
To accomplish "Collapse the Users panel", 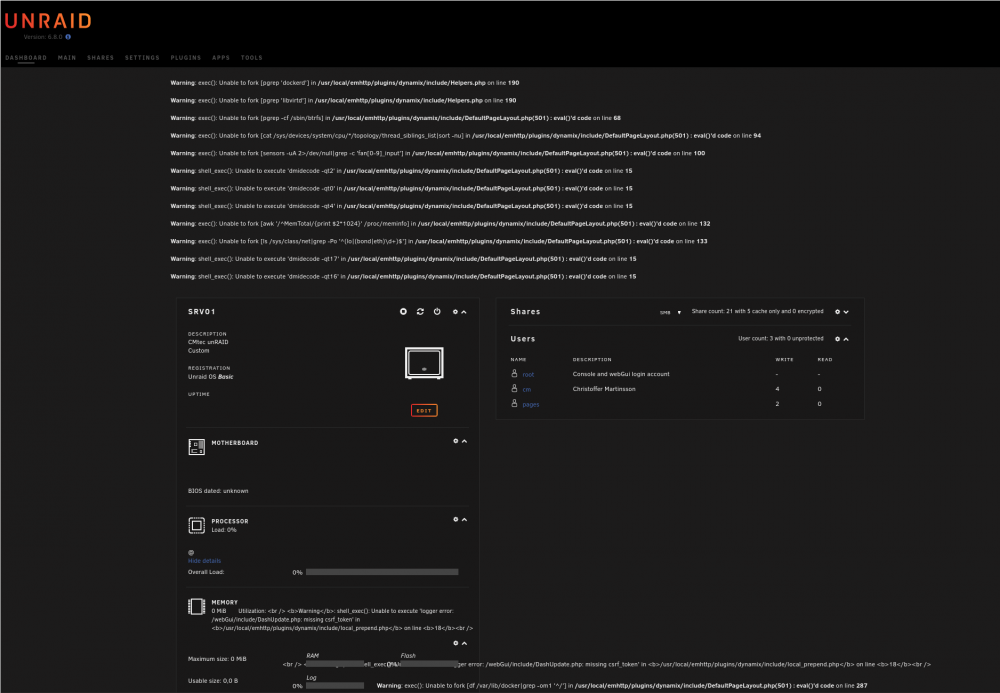I will pos(846,339).
